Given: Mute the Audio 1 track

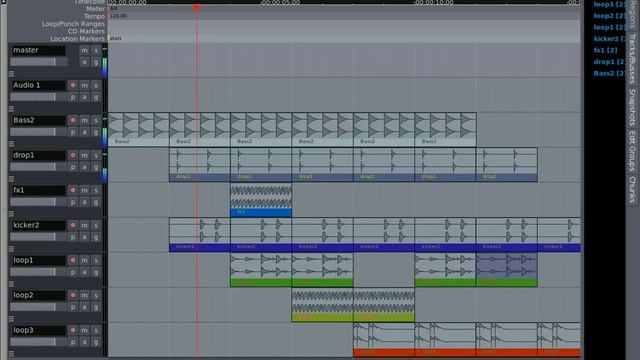Looking at the screenshot, I should 84,85.
